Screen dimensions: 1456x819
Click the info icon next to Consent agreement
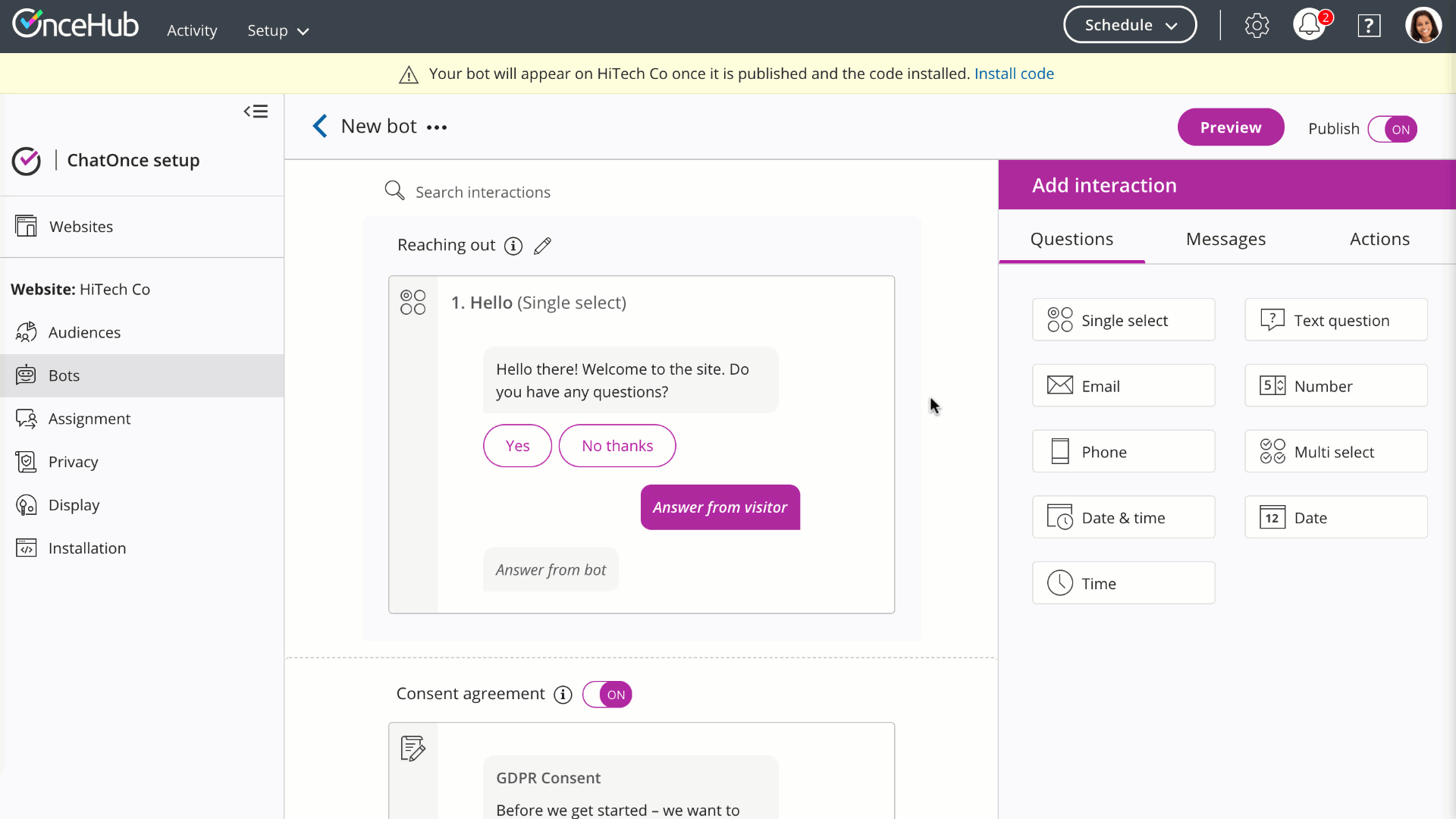[x=563, y=695]
